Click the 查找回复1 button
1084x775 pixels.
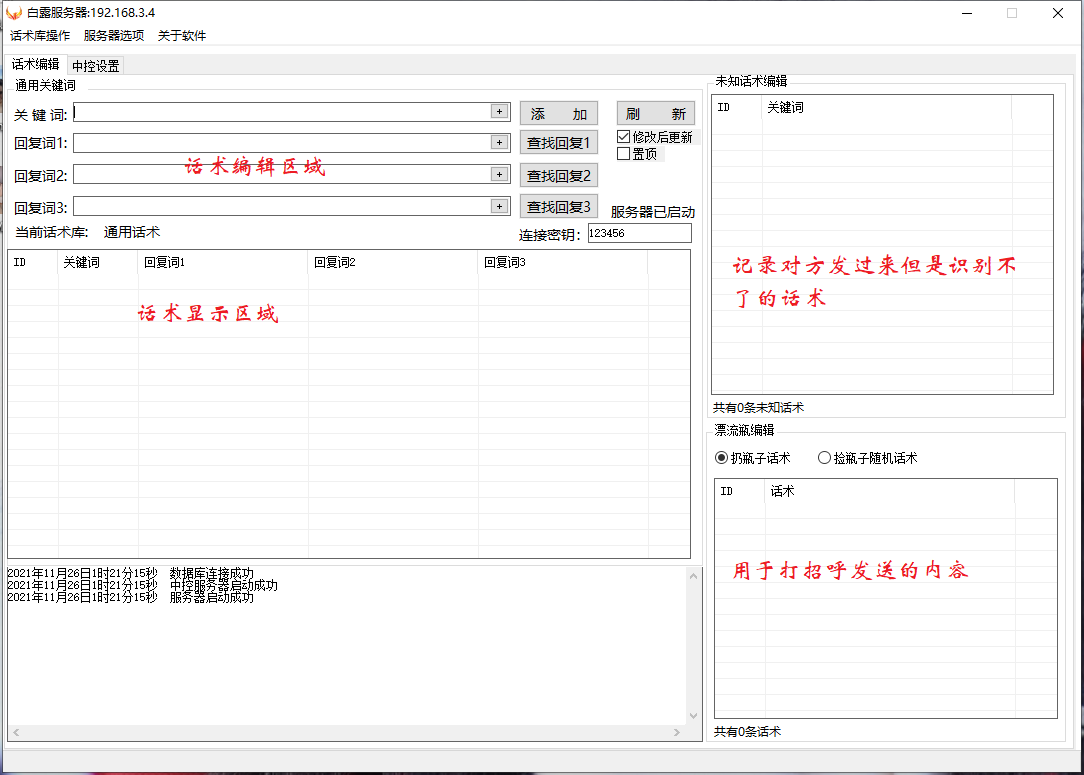click(558, 143)
